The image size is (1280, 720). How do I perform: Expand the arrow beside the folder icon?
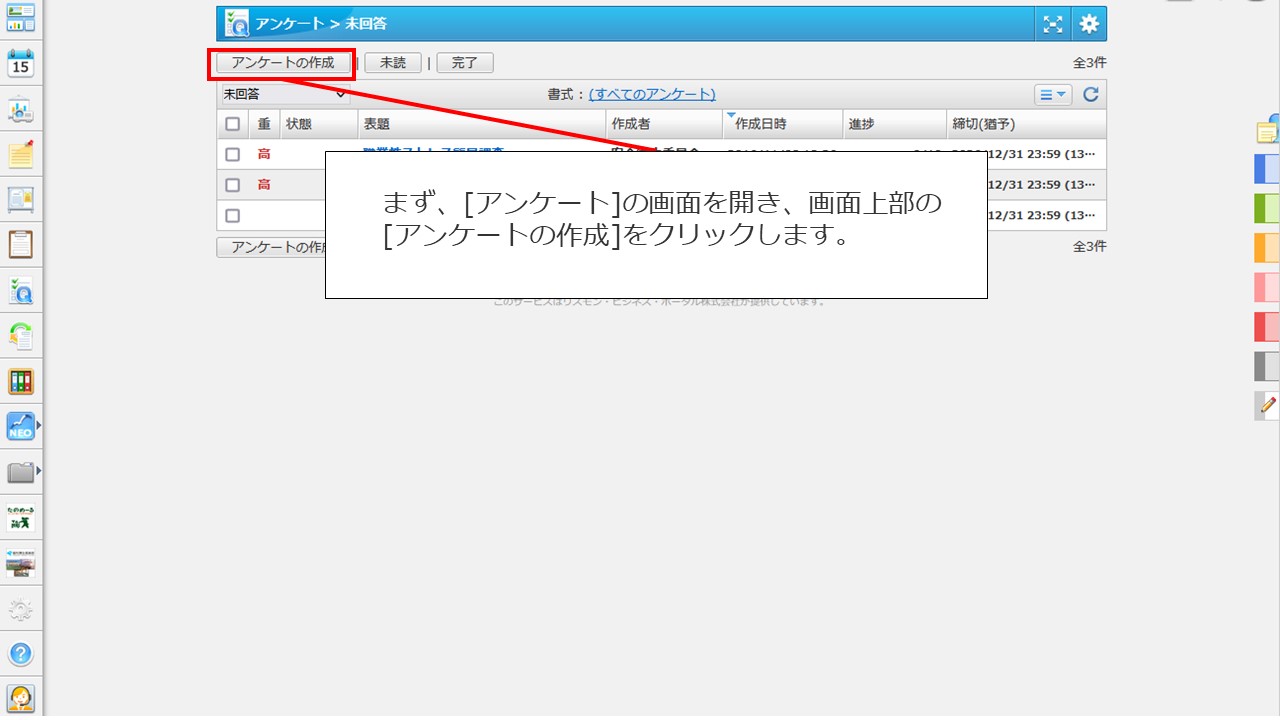click(39, 470)
